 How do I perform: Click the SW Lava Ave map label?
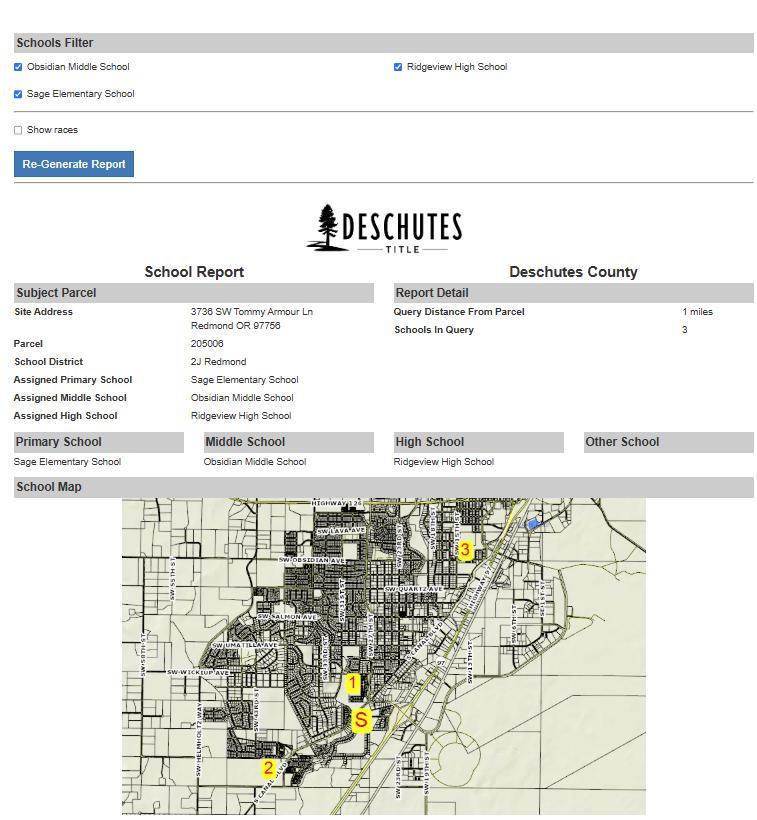pos(341,531)
